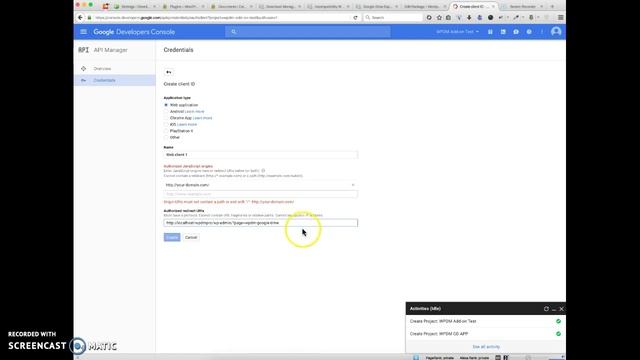Click the Create button

[x=172, y=237]
